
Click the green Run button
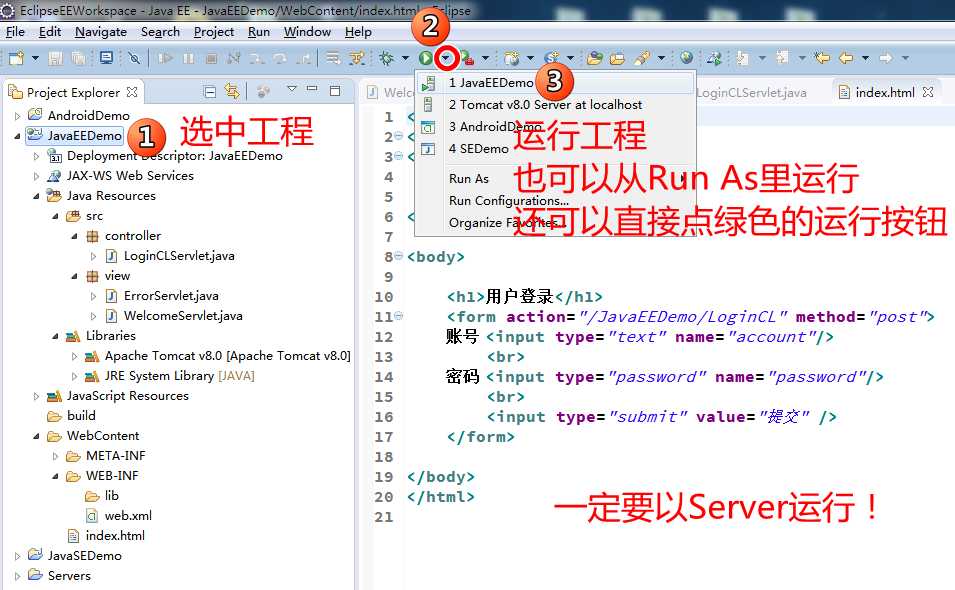tap(426, 58)
